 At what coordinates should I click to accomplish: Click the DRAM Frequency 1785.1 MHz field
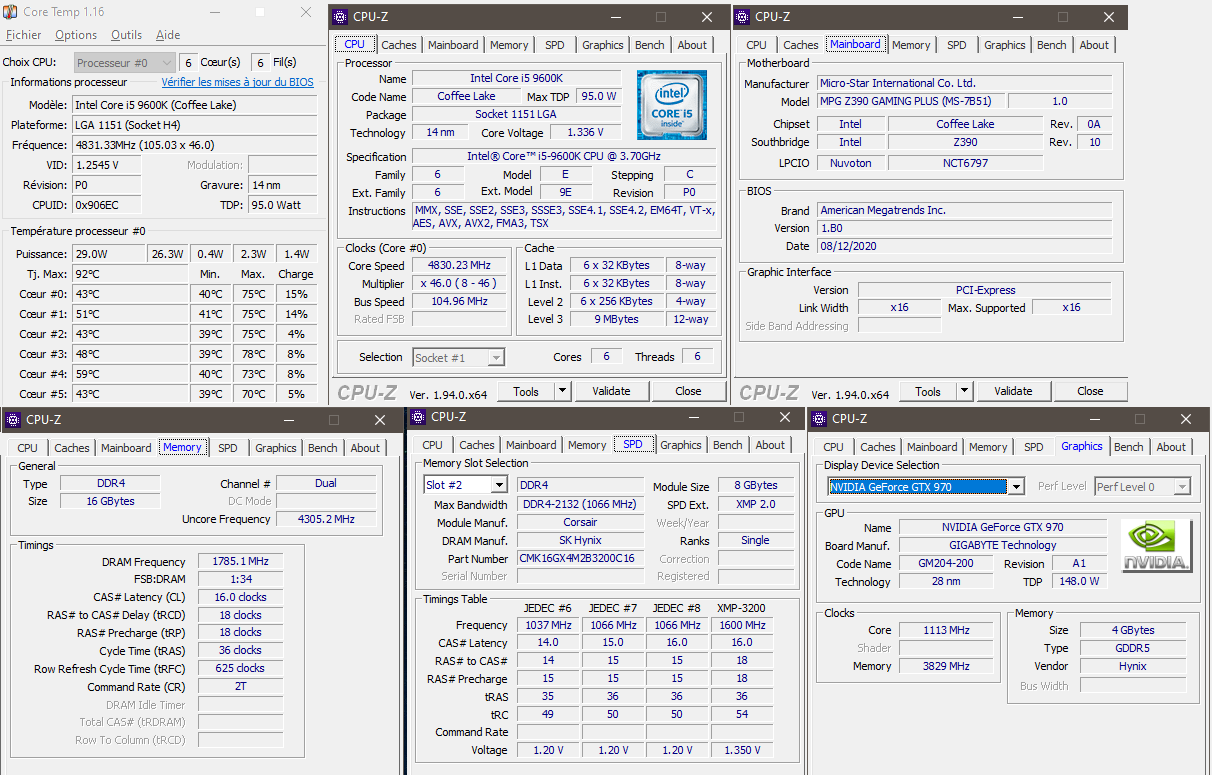(240, 562)
